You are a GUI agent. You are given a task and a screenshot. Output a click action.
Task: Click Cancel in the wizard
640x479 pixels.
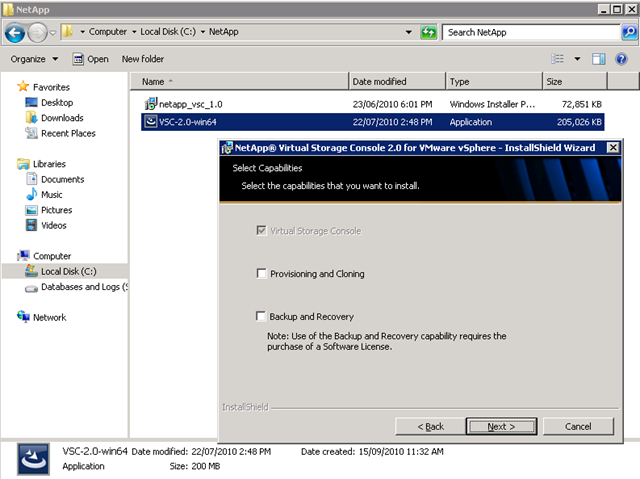(578, 427)
